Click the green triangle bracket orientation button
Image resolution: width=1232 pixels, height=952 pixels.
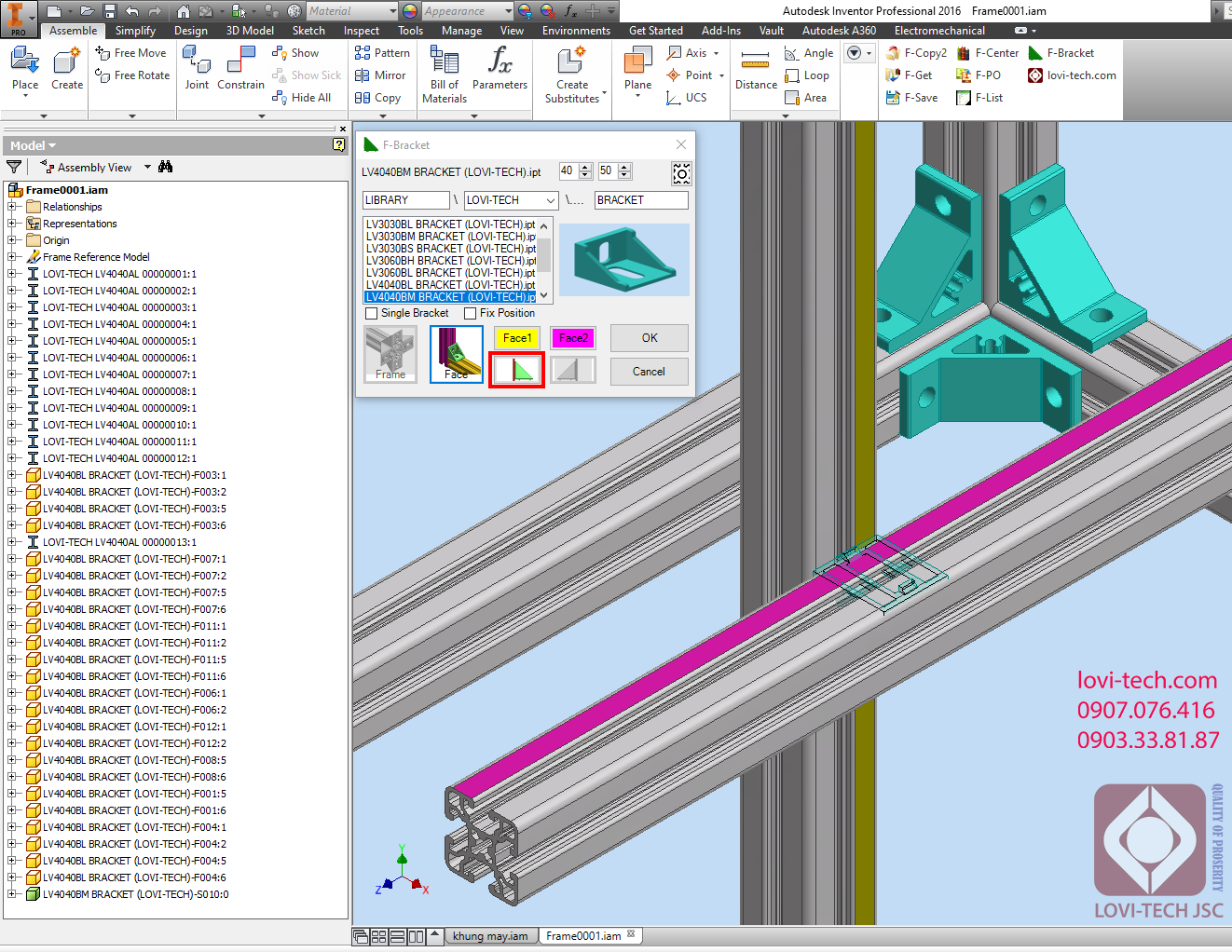[516, 370]
